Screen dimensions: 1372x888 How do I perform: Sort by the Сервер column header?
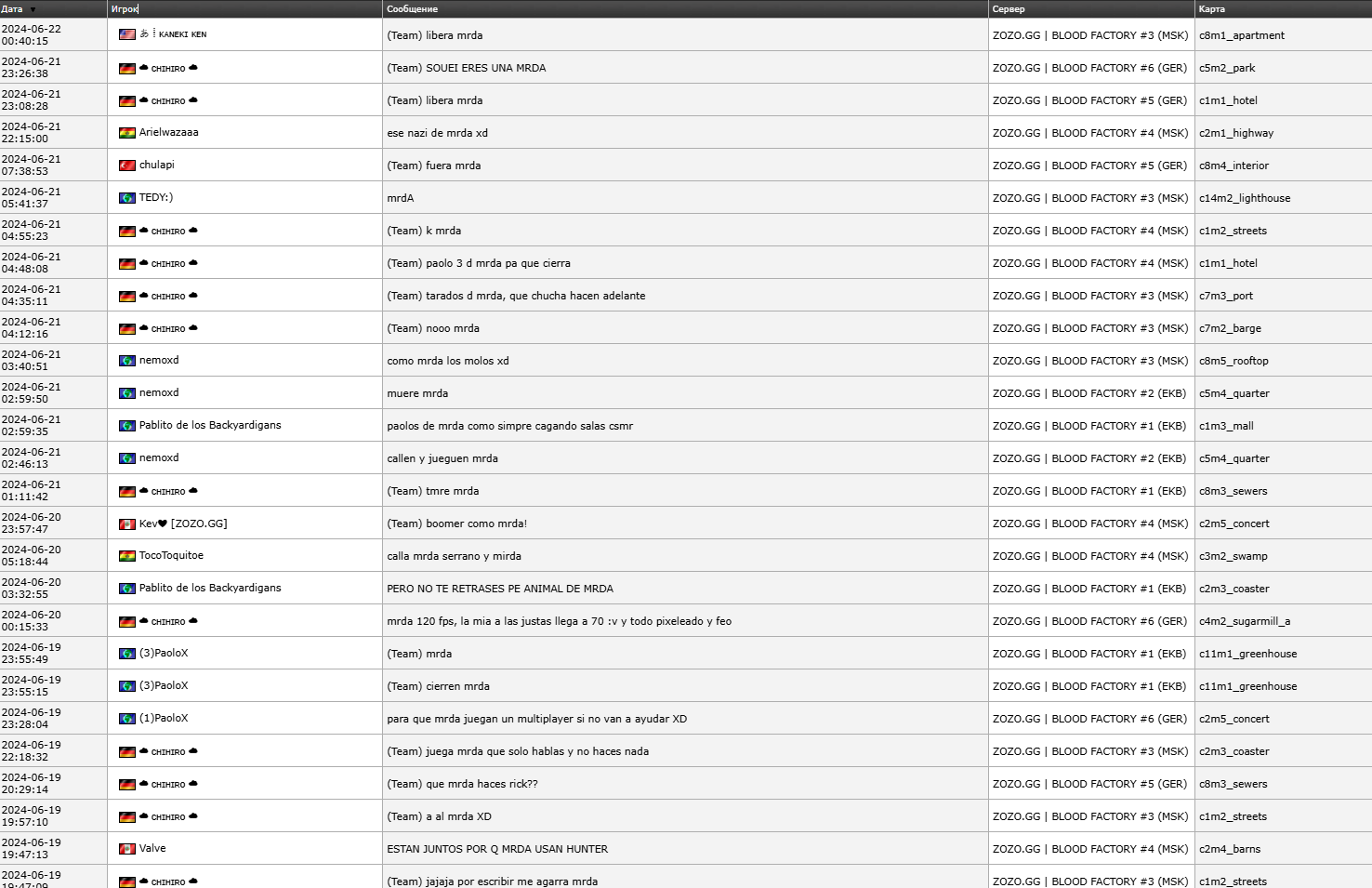pyautogui.click(x=1009, y=9)
